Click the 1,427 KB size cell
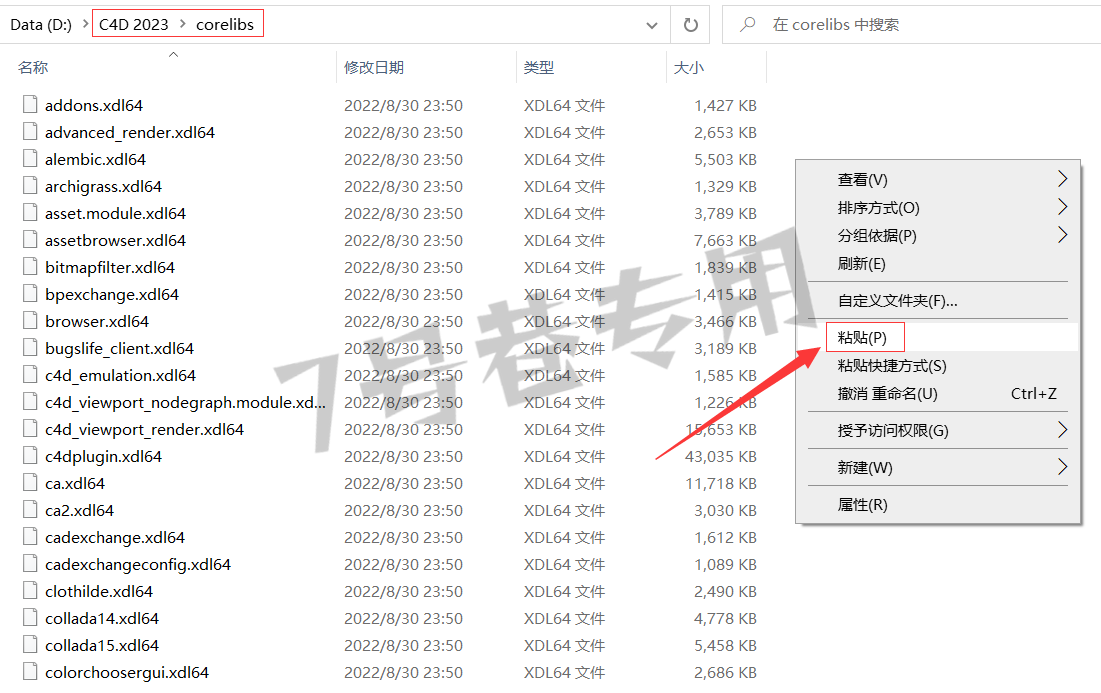1101x693 pixels. (725, 105)
